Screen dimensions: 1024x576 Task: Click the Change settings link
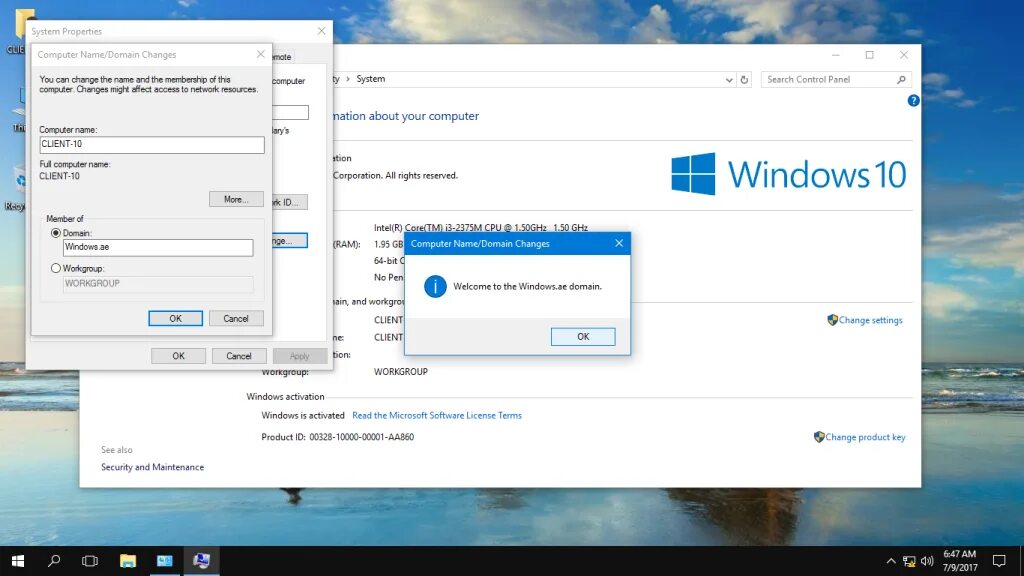coord(871,320)
